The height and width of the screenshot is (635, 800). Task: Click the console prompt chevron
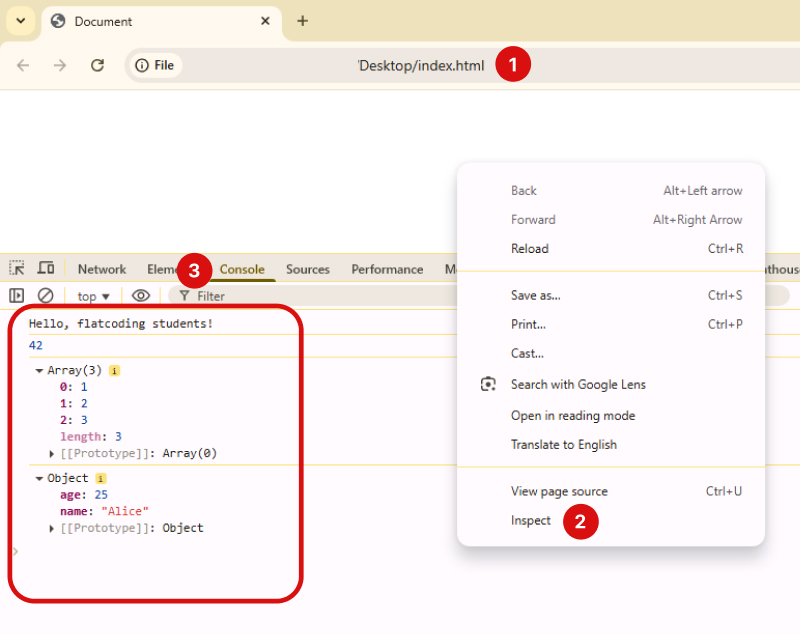(x=15, y=551)
